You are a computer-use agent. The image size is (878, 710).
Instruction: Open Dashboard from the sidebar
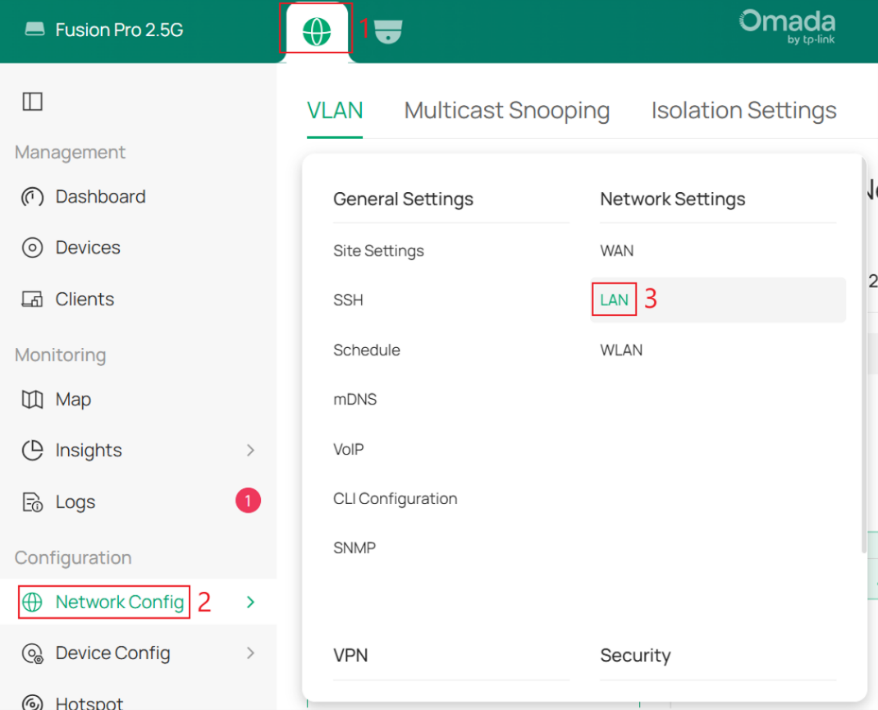[x=101, y=197]
